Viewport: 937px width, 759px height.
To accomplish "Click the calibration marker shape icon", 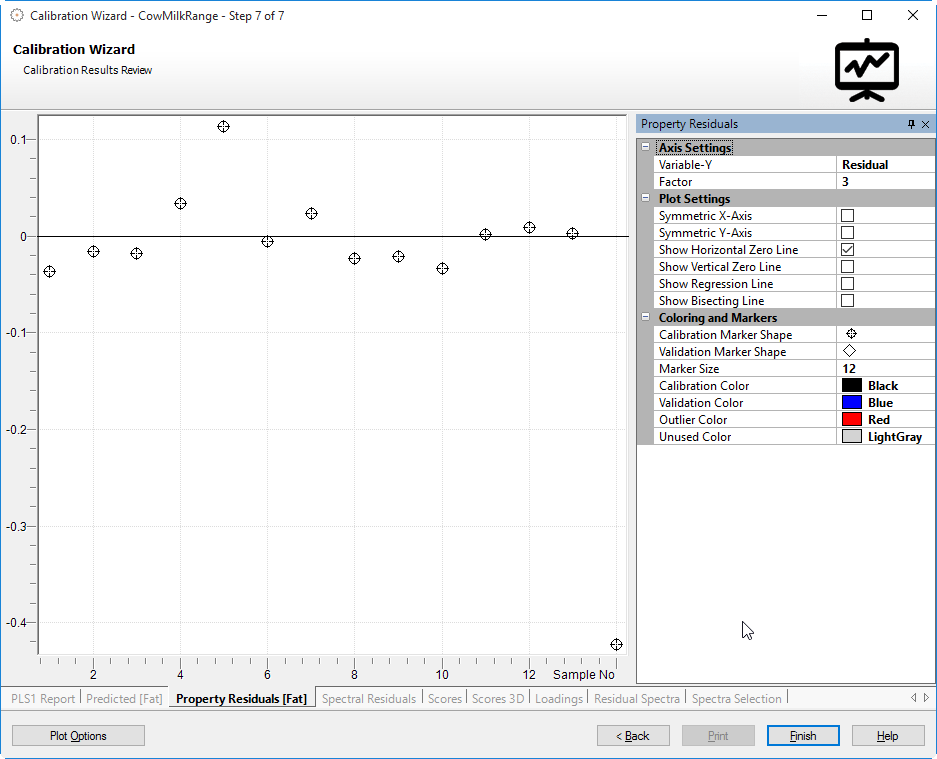I will tap(851, 334).
